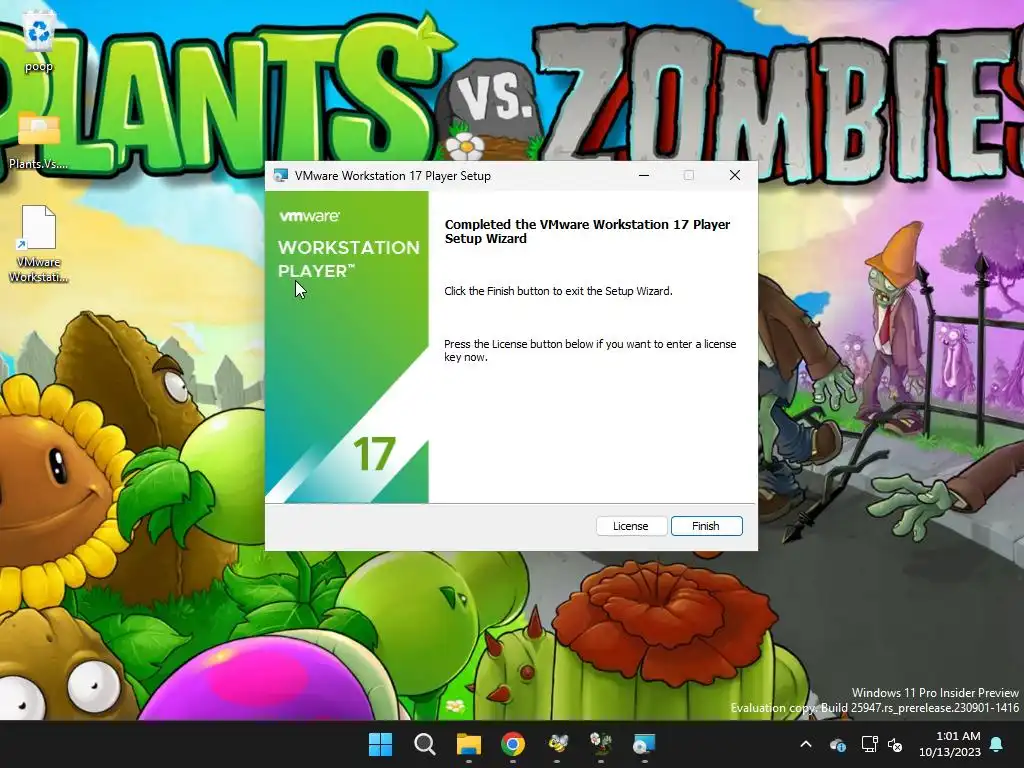Click the License button
1024x768 pixels.
click(631, 526)
